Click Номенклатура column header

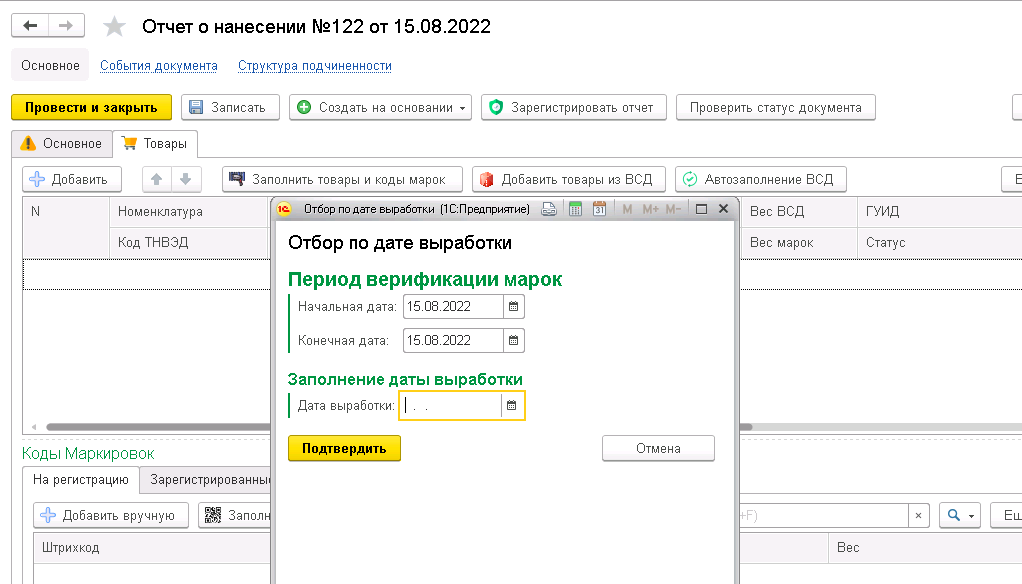(x=189, y=212)
